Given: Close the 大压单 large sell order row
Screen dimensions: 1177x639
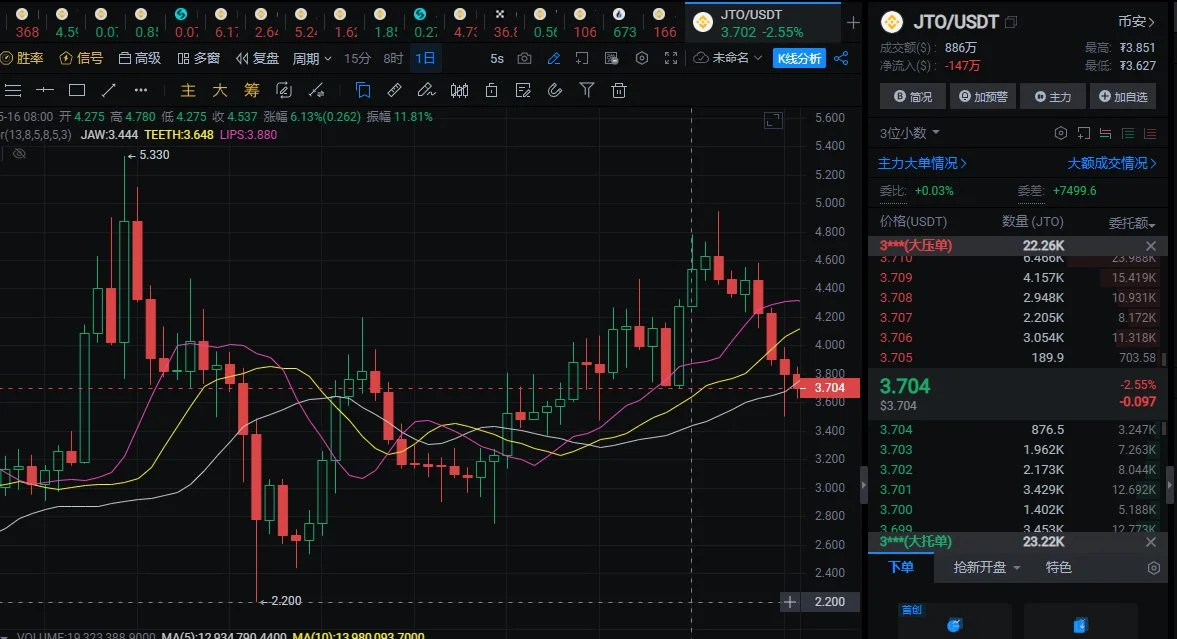Looking at the screenshot, I should point(1150,246).
